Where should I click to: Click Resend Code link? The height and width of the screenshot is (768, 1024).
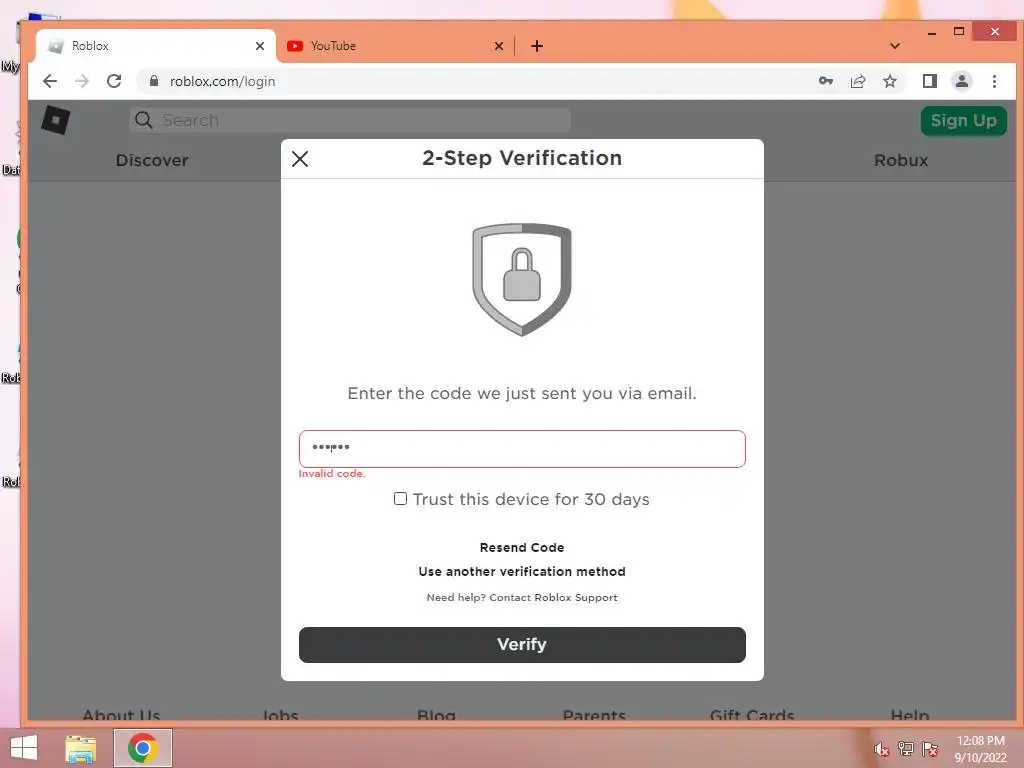(x=522, y=547)
